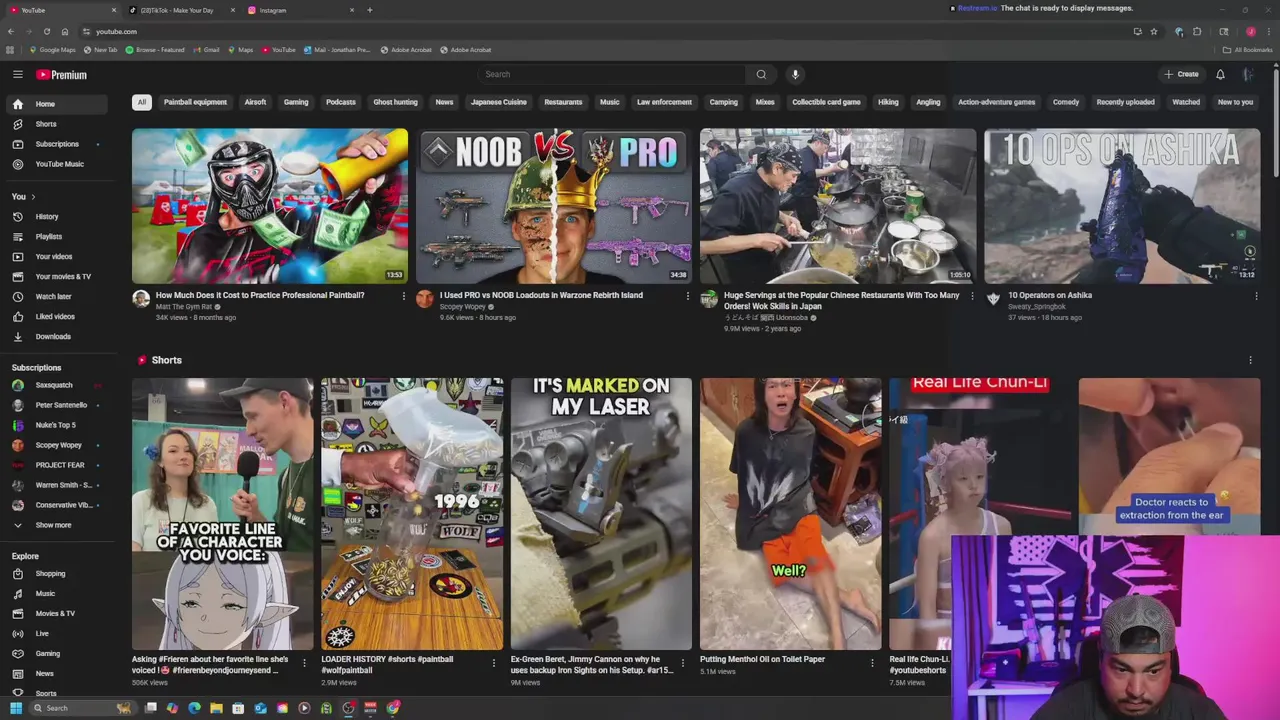
Task: Start voice search with microphone icon
Action: tap(795, 74)
